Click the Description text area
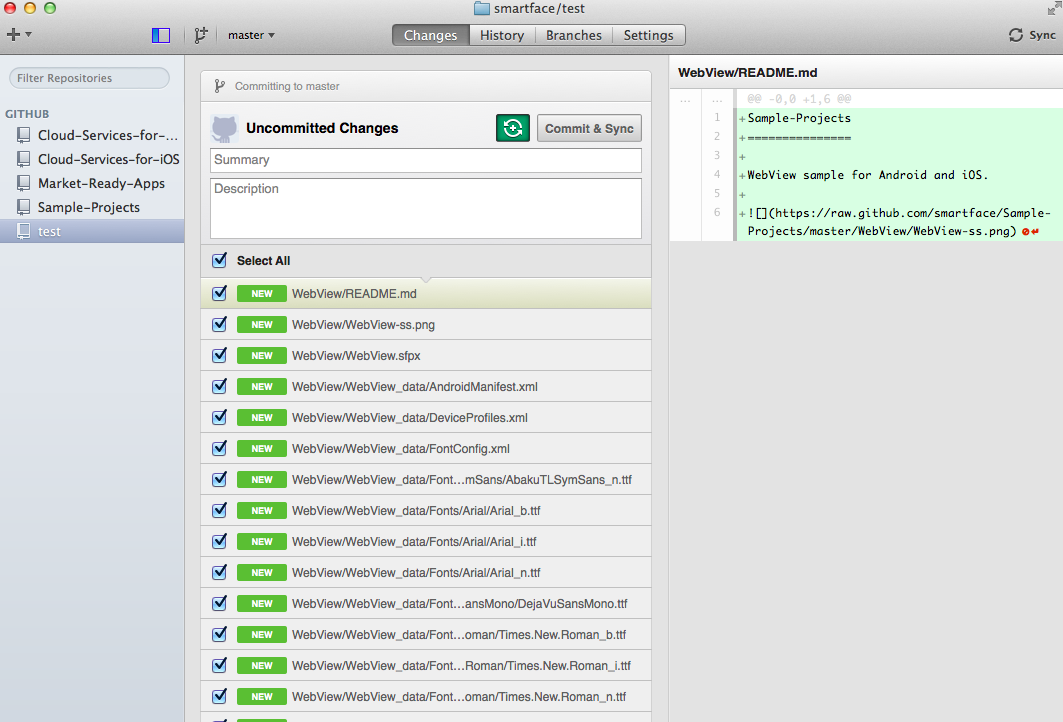 tap(426, 208)
